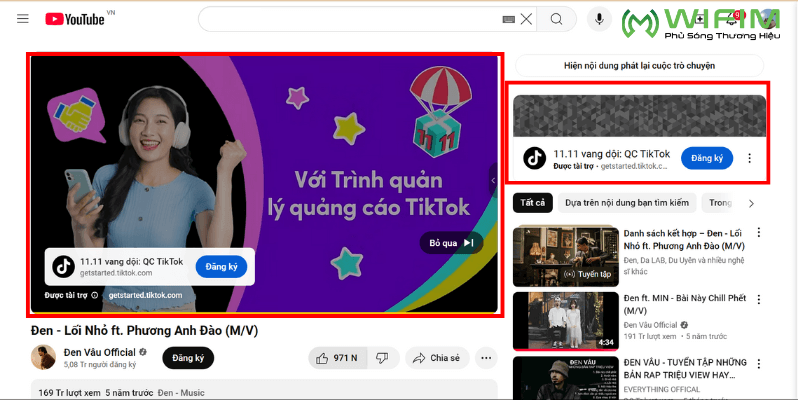800x400 pixels.
Task: Open the Đen Vâu Official channel name
Action: point(99,353)
